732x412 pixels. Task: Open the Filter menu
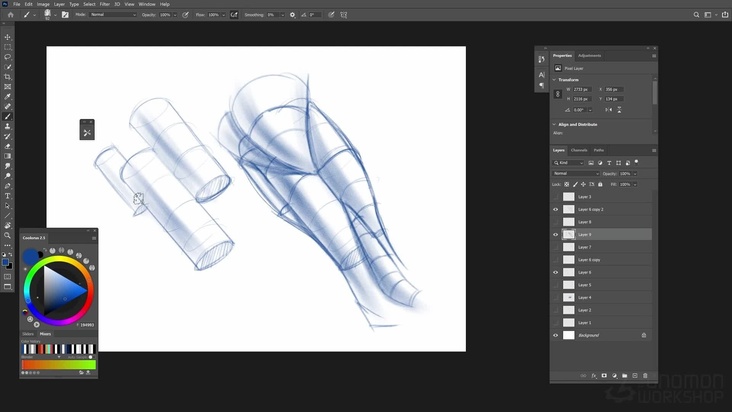(104, 4)
